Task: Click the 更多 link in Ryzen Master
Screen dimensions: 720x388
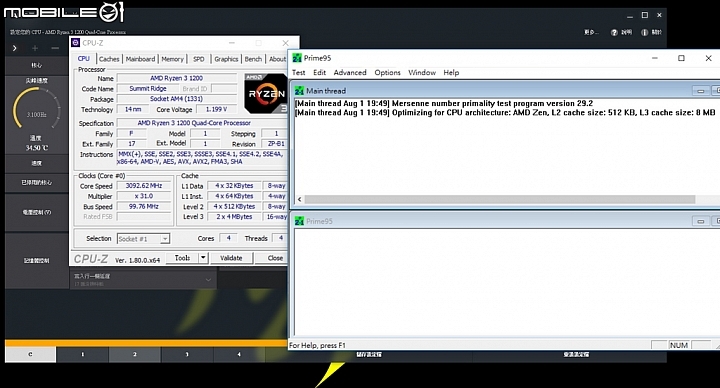Action: (591, 33)
